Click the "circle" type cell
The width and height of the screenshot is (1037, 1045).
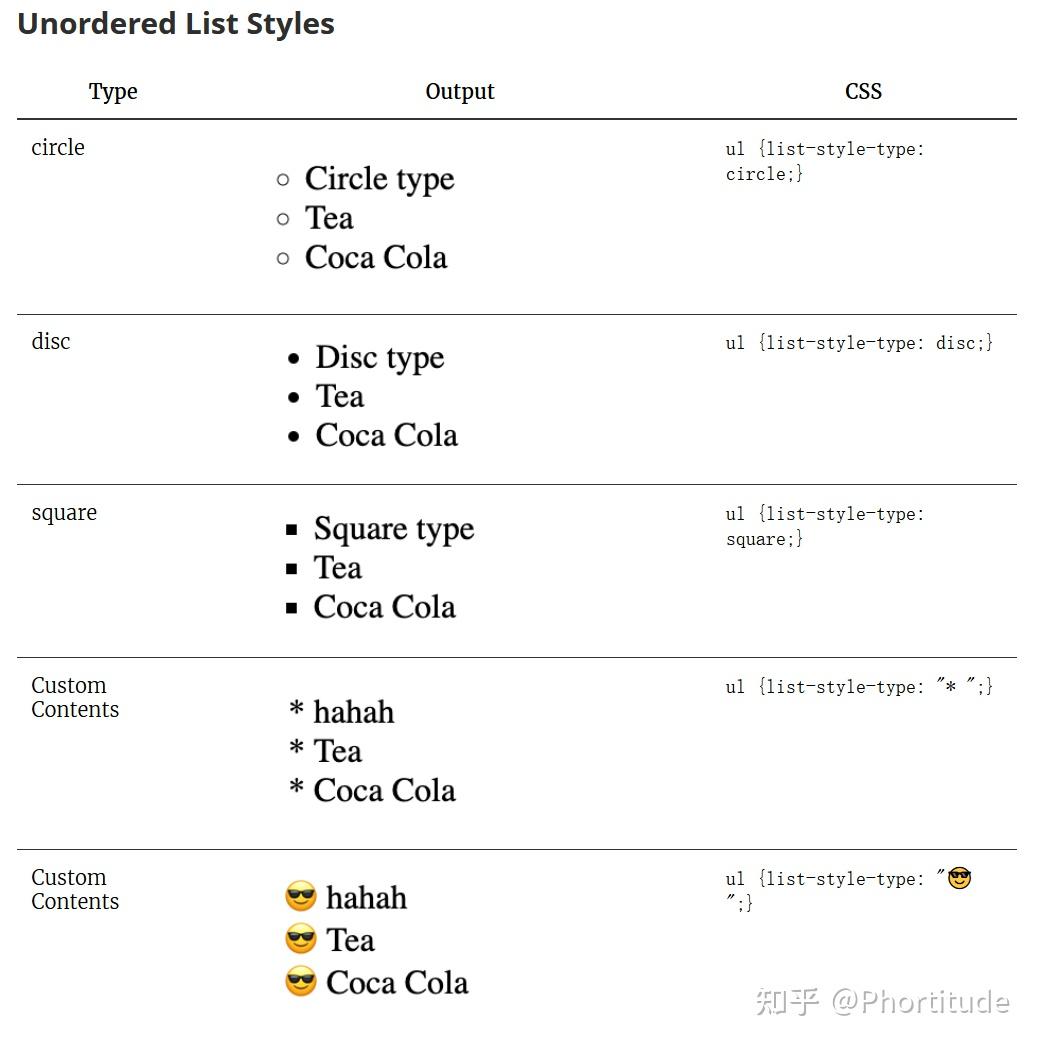coord(58,148)
